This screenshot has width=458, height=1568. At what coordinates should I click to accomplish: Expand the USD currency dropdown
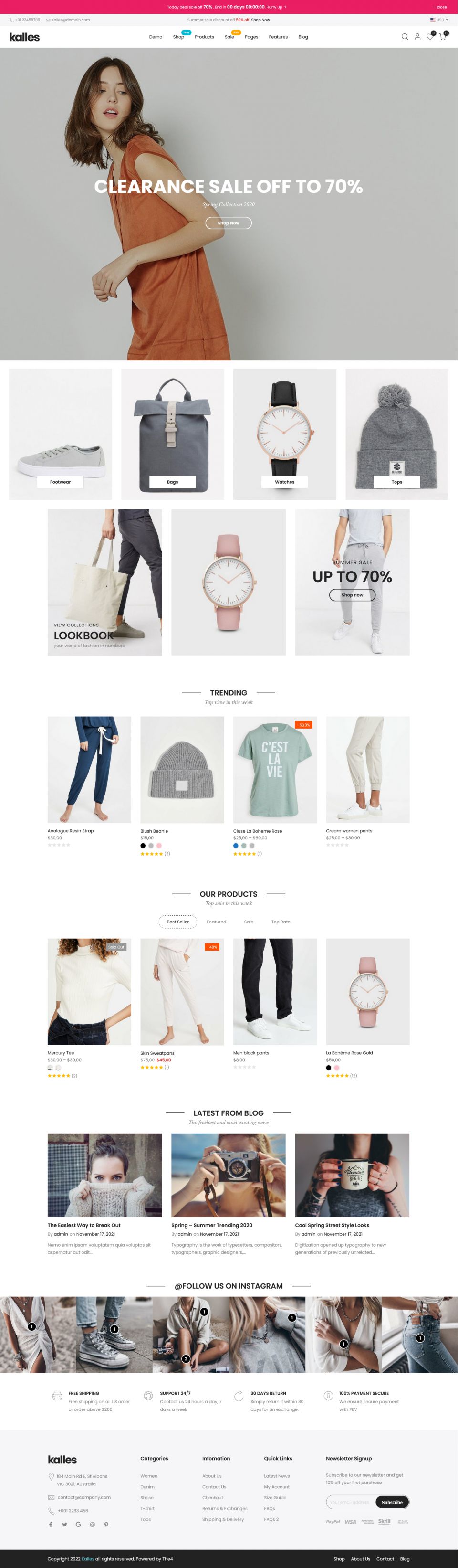tap(439, 20)
